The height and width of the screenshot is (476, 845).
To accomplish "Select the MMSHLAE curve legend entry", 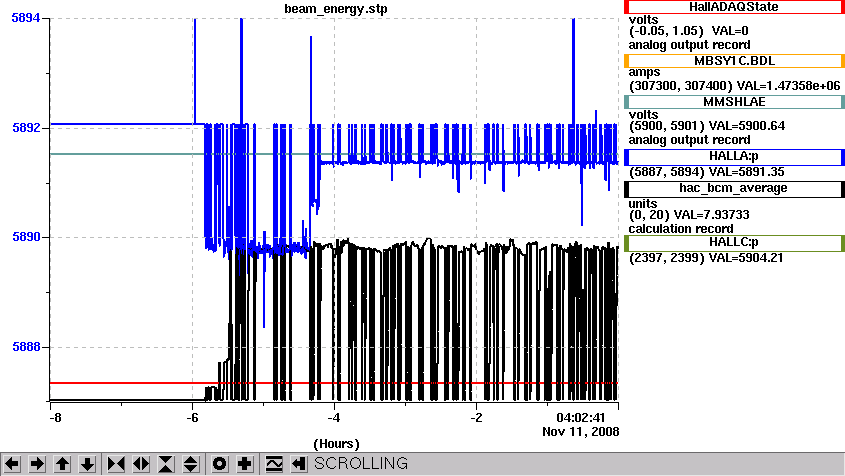I will [x=734, y=102].
